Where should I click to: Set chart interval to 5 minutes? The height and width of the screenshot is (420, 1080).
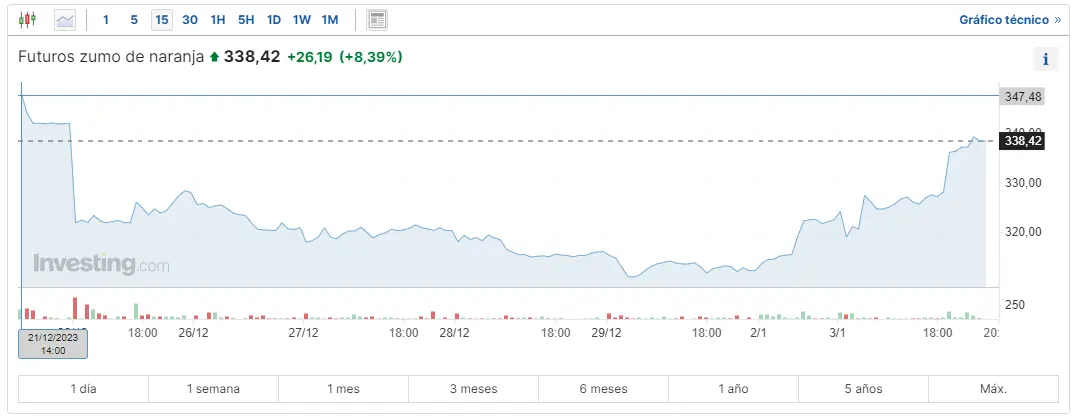click(134, 19)
